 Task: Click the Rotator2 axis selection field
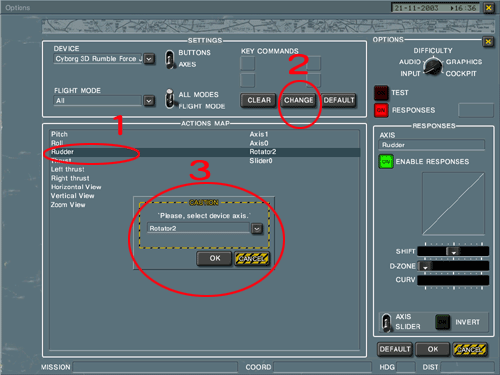(198, 228)
